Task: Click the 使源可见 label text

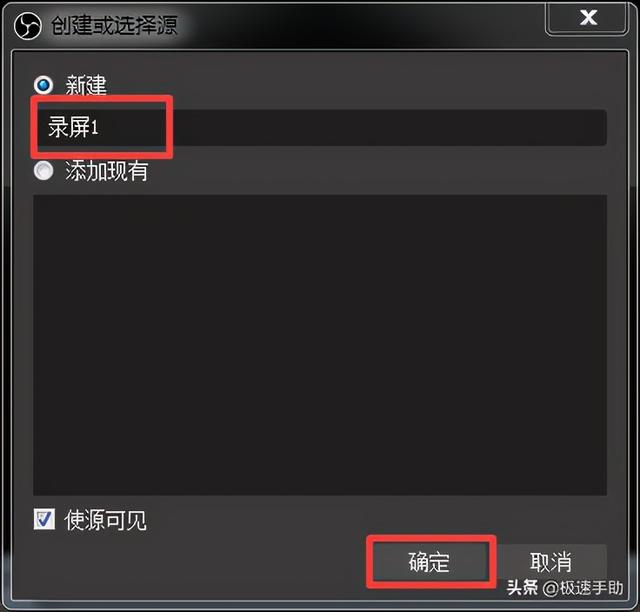Action: 105,520
